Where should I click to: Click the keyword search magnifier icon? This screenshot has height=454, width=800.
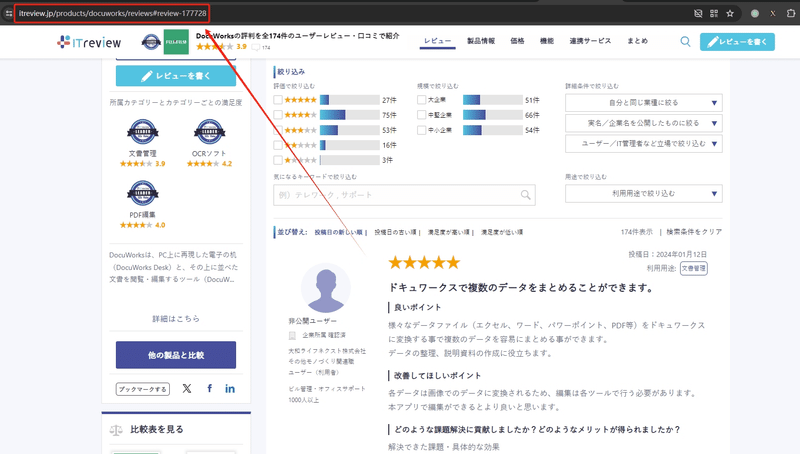click(525, 195)
